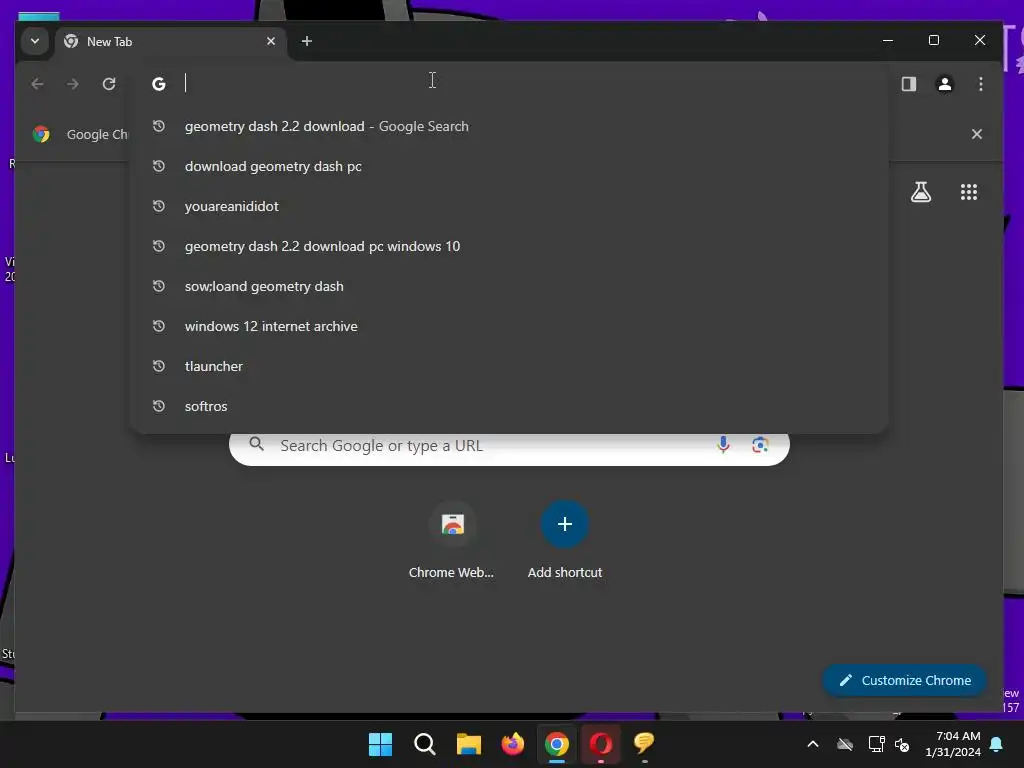1024x768 pixels.
Task: Open Chrome three-dot menu
Action: (980, 84)
